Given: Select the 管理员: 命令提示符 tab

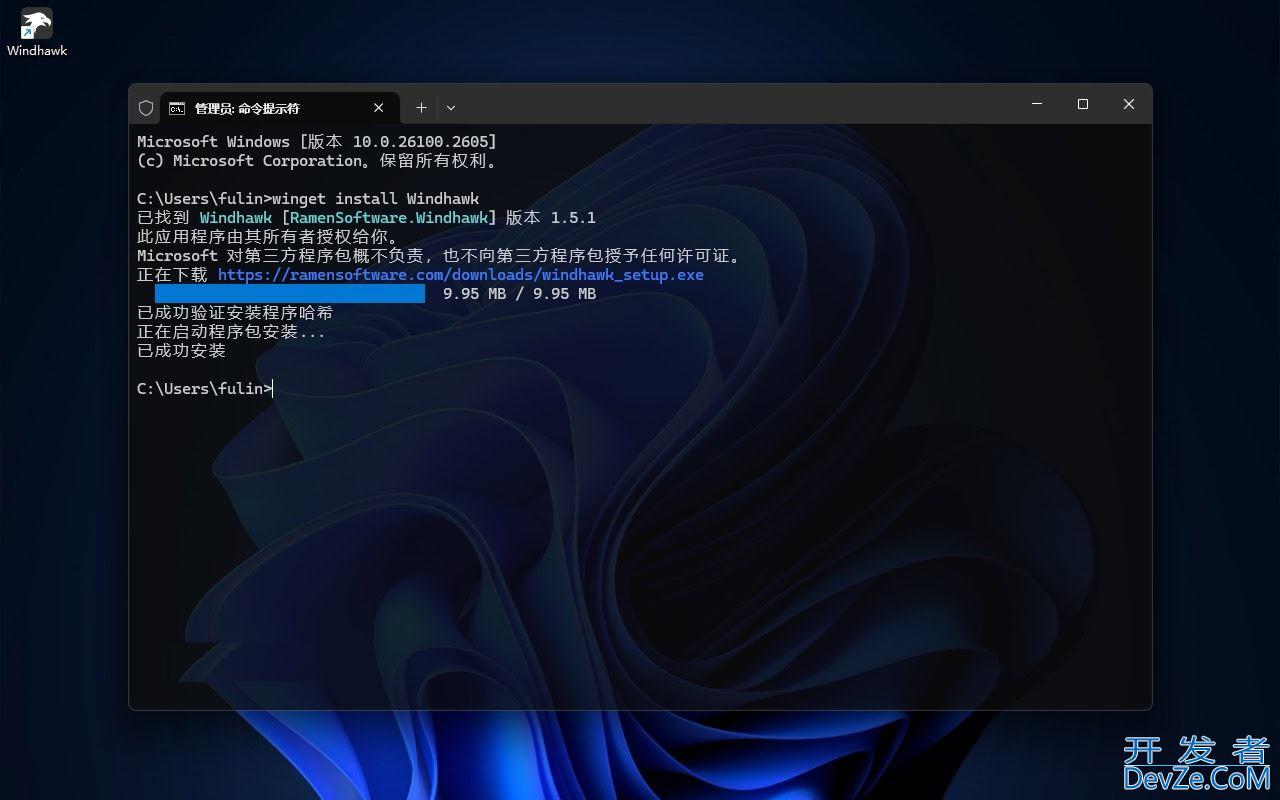Looking at the screenshot, I should pos(280,108).
